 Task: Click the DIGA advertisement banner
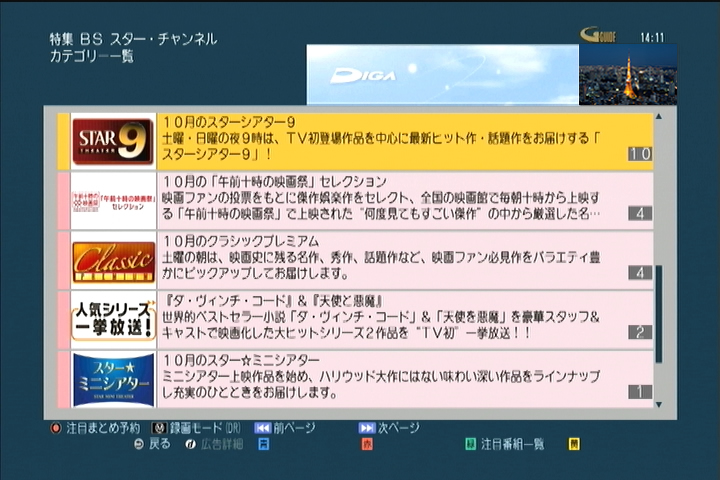(x=442, y=75)
